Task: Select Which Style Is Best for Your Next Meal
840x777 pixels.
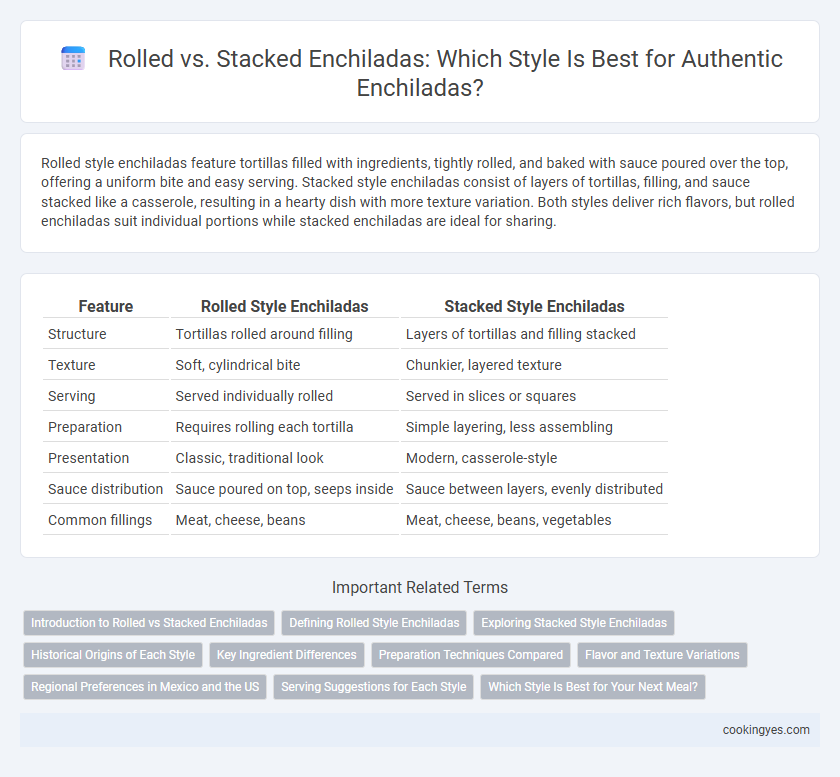Action: [593, 687]
